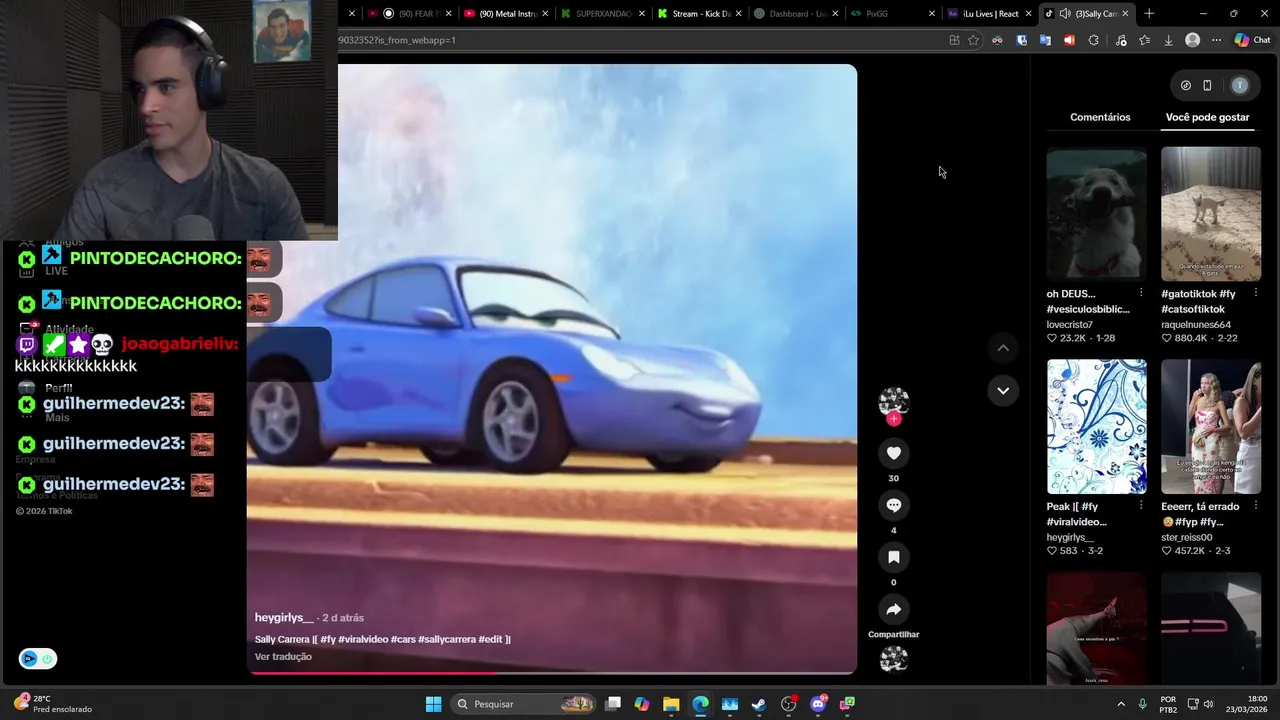Click Ver tradução under the caption
The height and width of the screenshot is (720, 1280).
click(x=283, y=657)
